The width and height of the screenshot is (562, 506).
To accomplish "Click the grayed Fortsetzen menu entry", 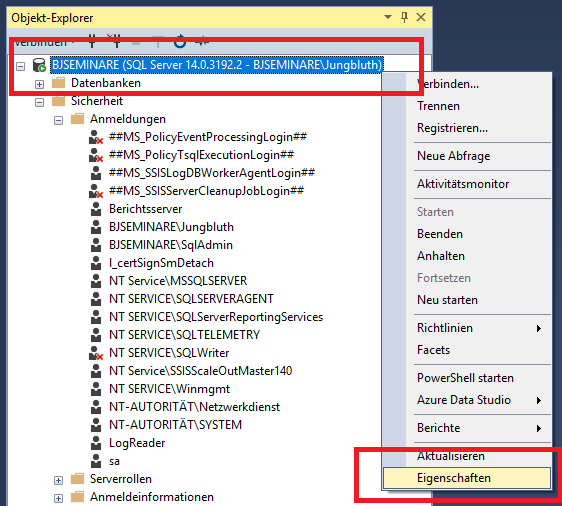I will pos(444,278).
